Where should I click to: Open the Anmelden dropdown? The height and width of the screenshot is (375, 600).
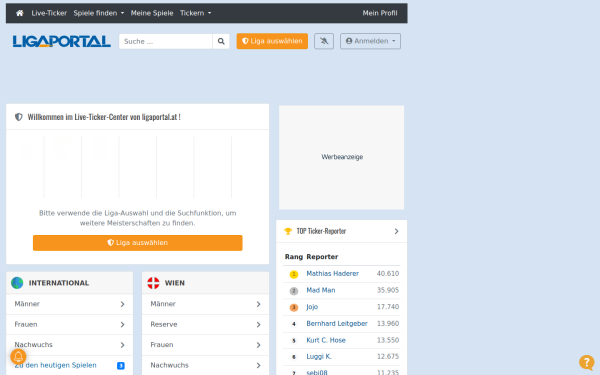coord(370,41)
